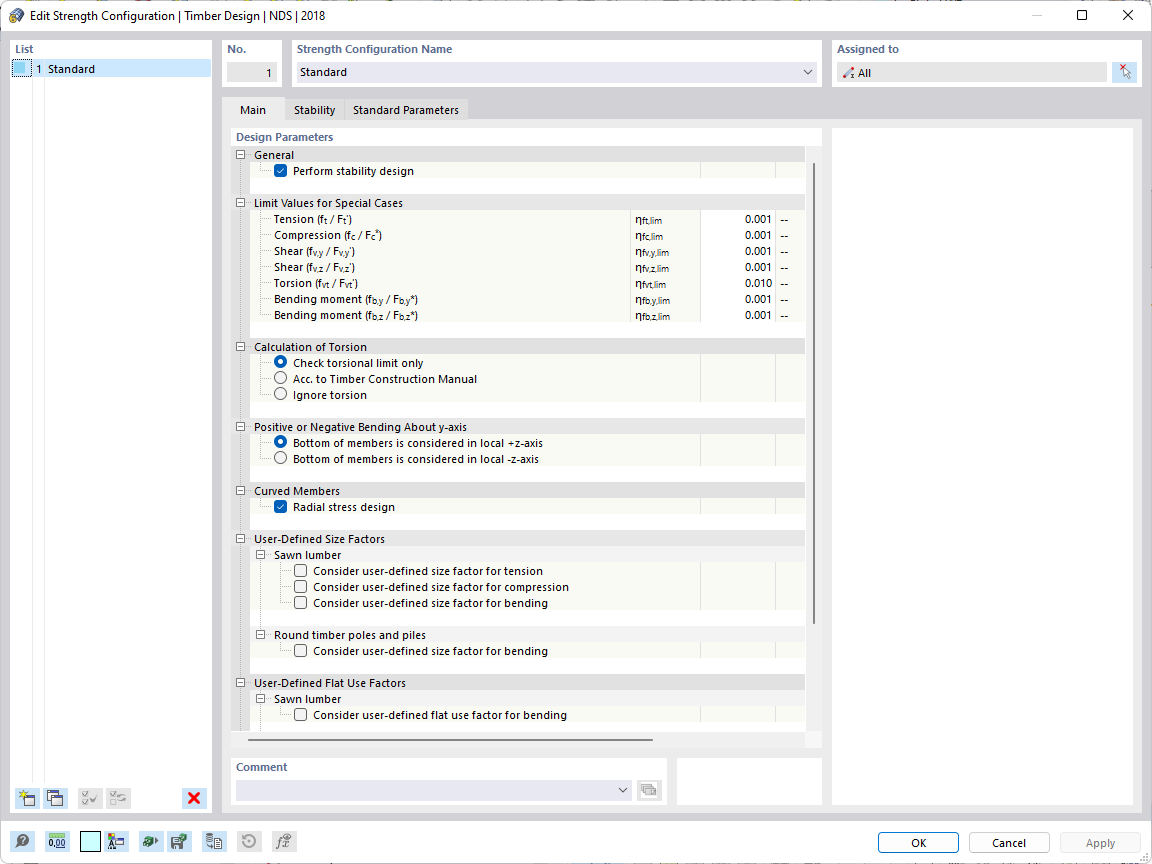Create a new strength configuration in List
This screenshot has height=864, width=1152.
pos(27,798)
